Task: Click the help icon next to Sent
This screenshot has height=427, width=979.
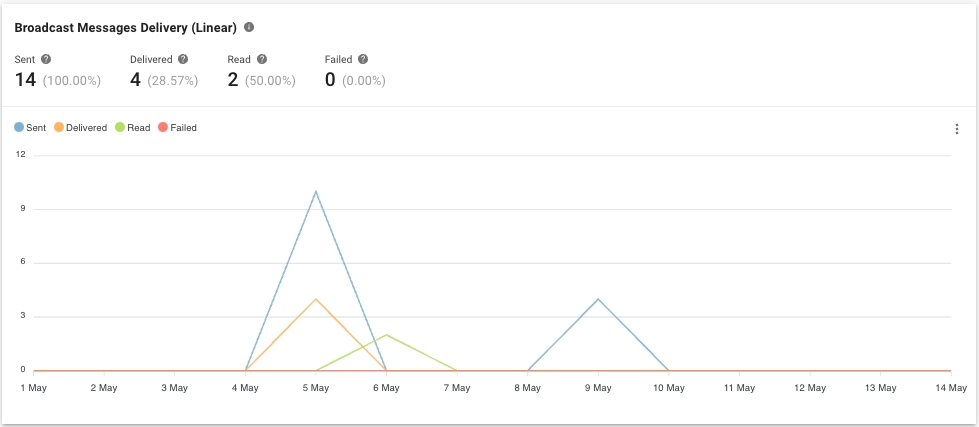Action: click(46, 60)
